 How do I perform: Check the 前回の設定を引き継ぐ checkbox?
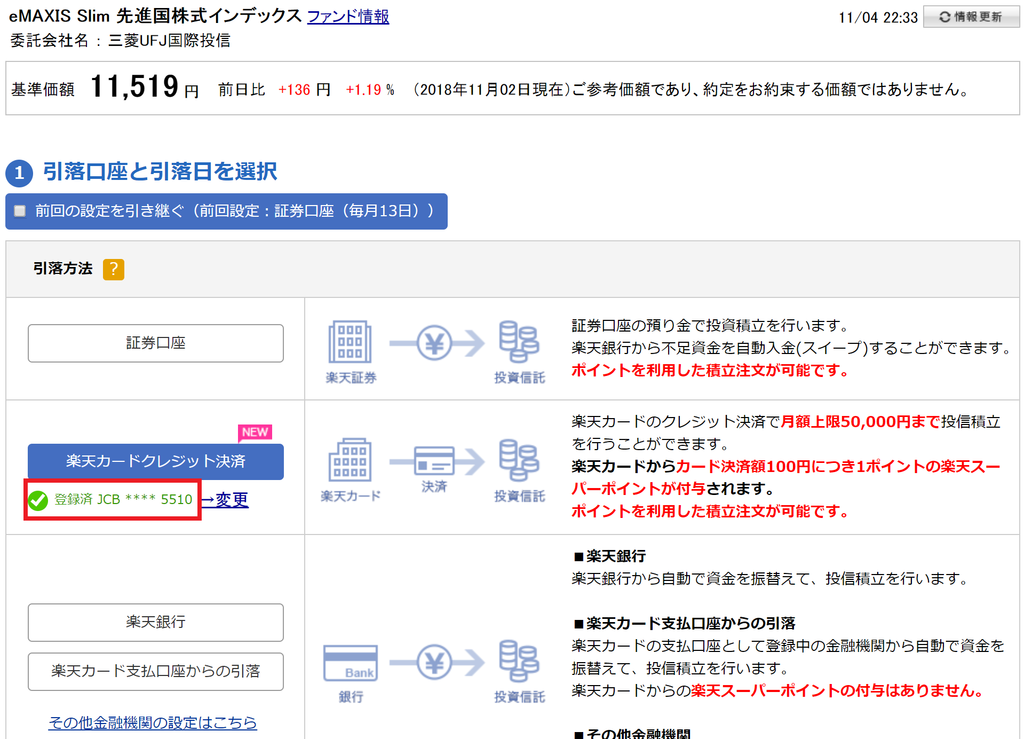(x=20, y=211)
